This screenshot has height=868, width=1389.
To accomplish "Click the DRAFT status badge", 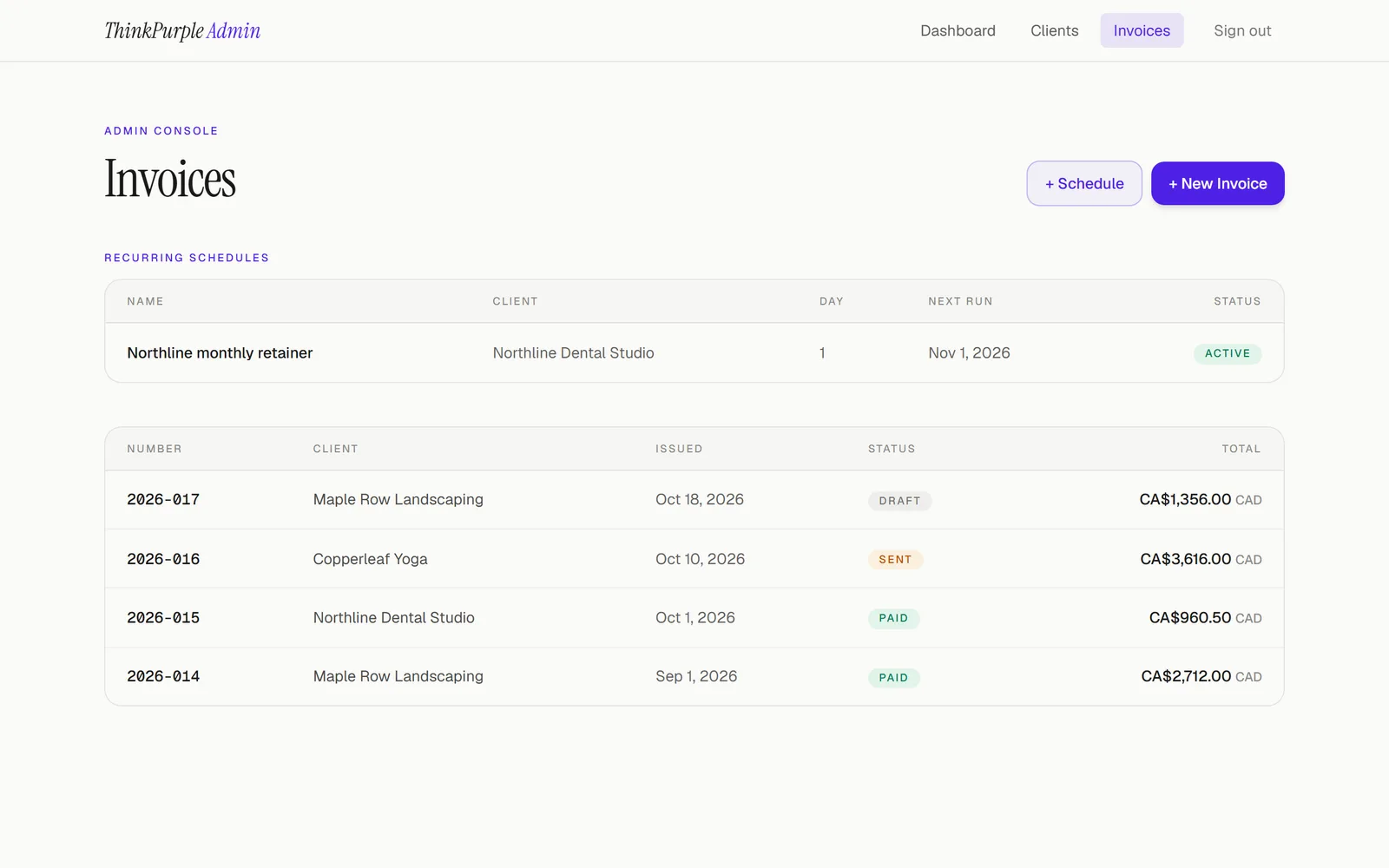I will coord(899,501).
